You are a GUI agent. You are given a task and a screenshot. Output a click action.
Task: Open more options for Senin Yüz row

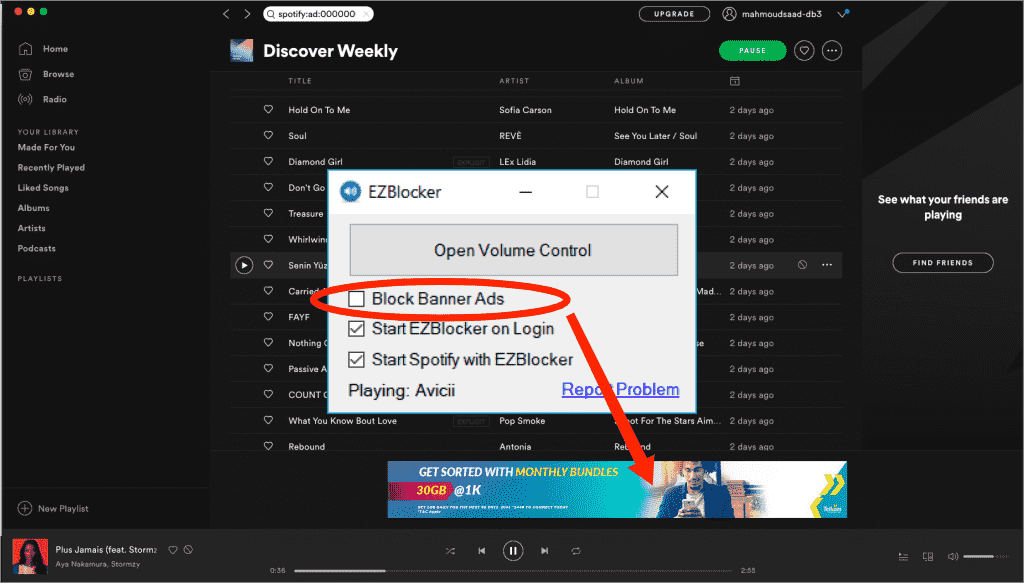(827, 265)
